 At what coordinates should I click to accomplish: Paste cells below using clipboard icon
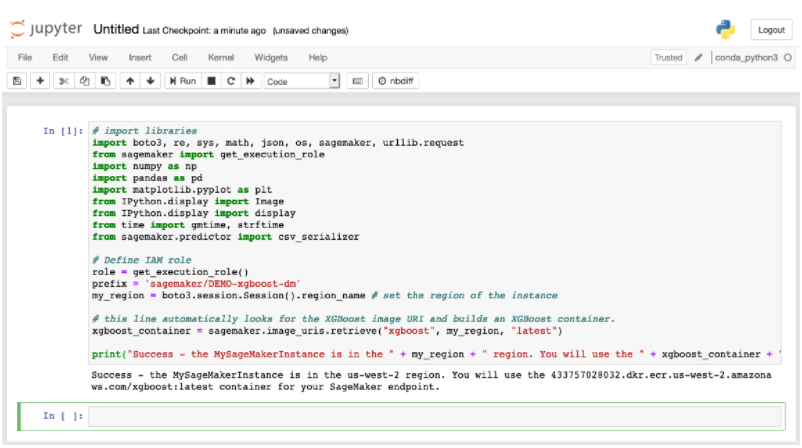pyautogui.click(x=106, y=81)
